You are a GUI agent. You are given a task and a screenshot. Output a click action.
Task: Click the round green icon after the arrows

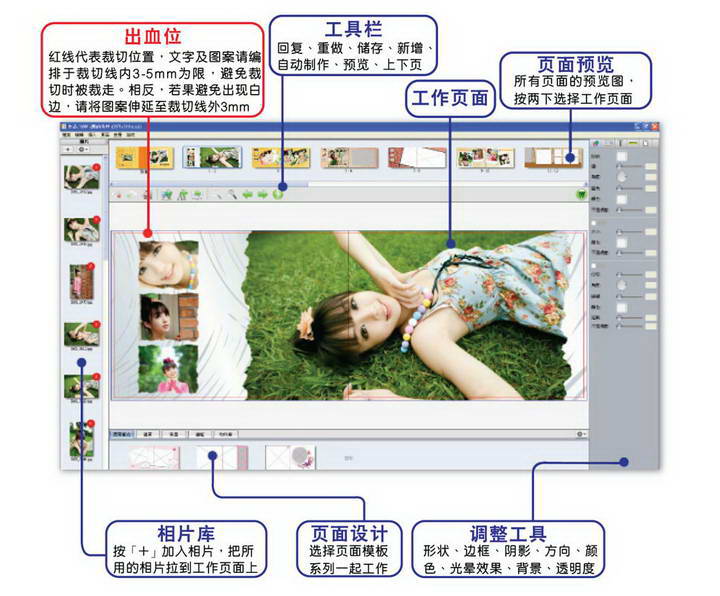(278, 195)
